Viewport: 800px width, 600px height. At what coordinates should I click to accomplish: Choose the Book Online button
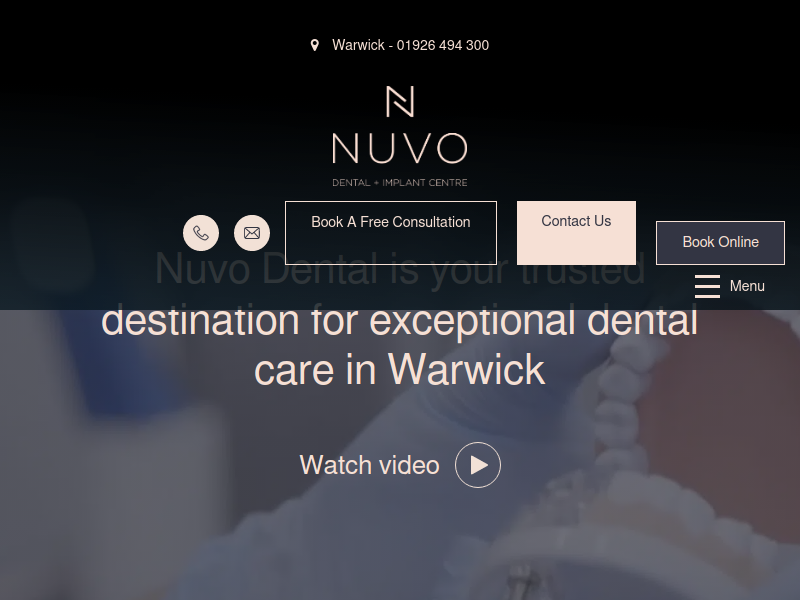click(x=720, y=243)
